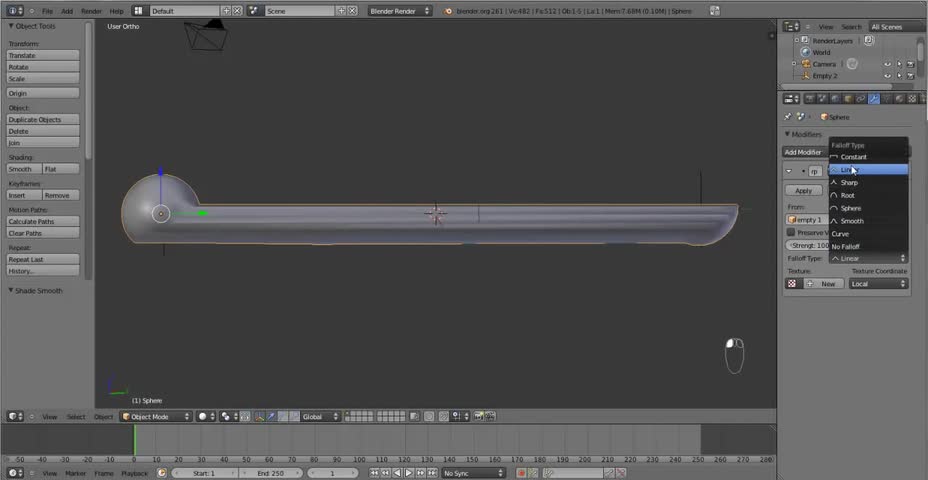Screen dimensions: 928x480
Task: Click Duplicate Objects button
Action: pos(43,120)
